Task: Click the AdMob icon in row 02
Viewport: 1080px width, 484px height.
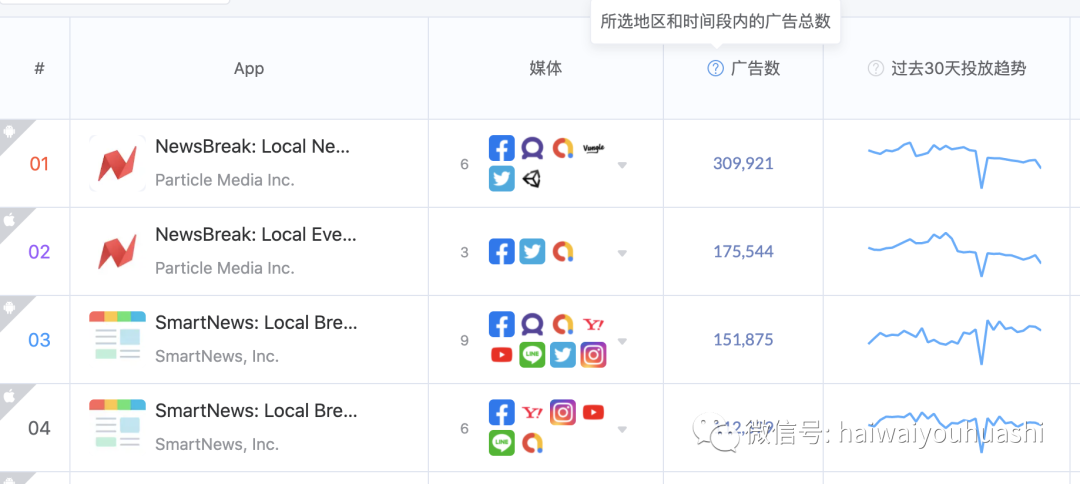Action: [563, 251]
